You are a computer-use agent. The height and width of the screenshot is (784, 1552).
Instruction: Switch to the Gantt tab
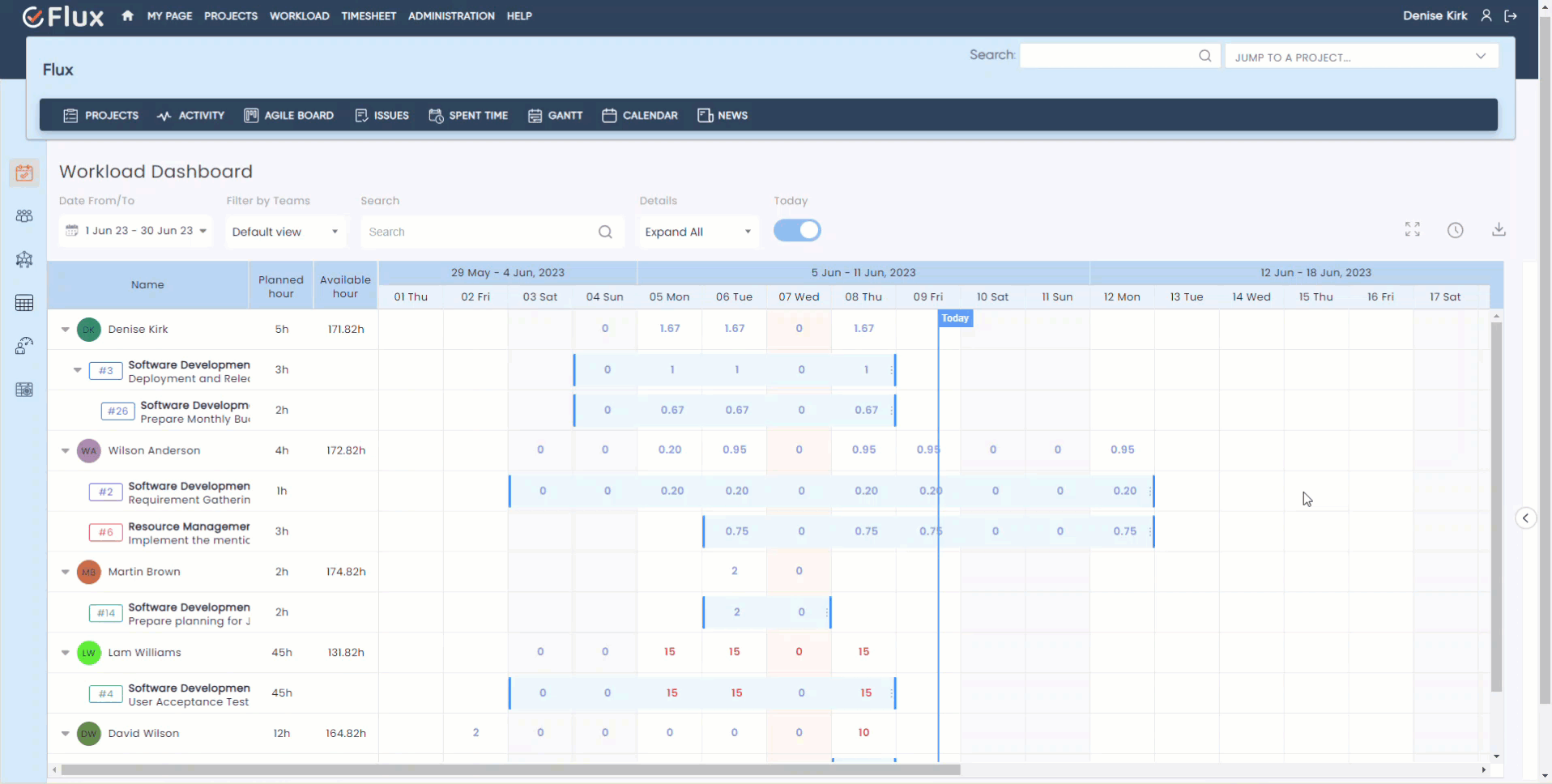pyautogui.click(x=556, y=115)
